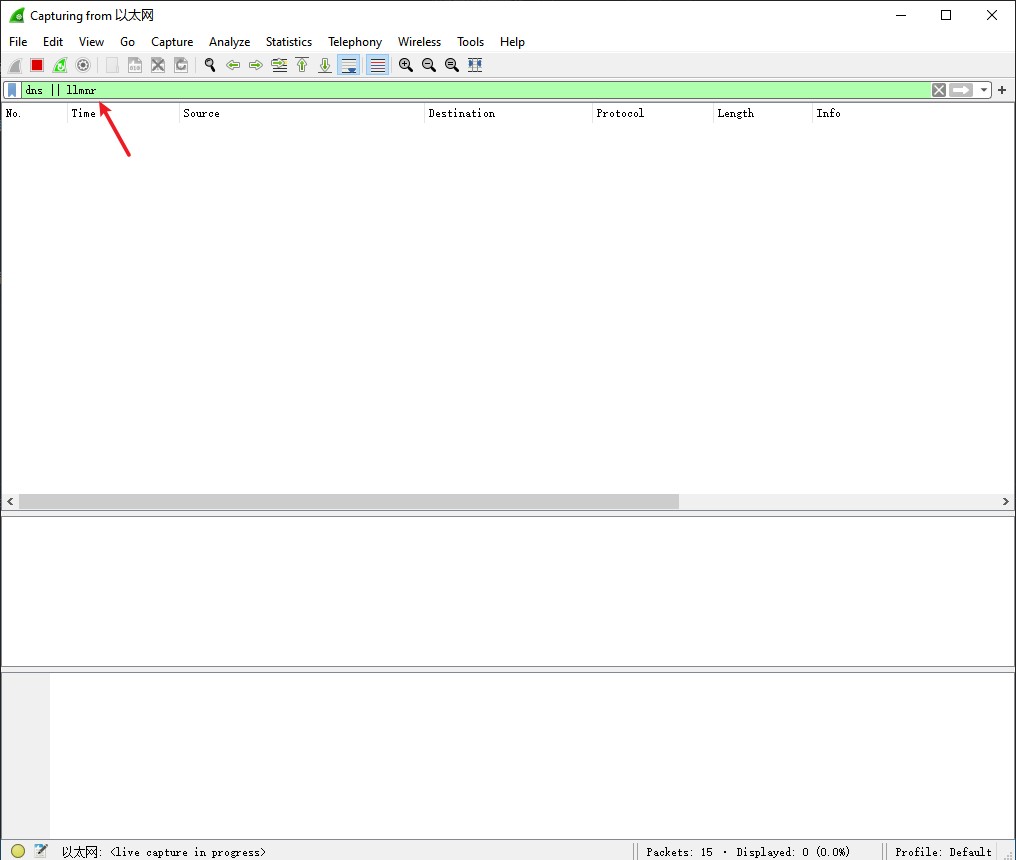Open capture file properties notepad icon
1016x860 pixels.
41,851
